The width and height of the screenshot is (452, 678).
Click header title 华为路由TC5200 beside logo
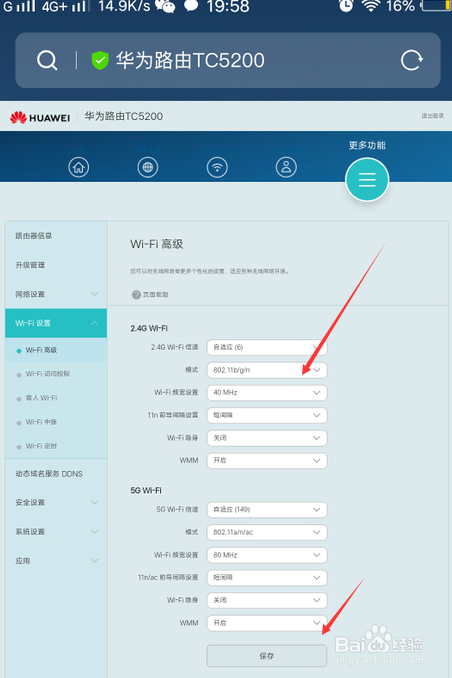124,116
